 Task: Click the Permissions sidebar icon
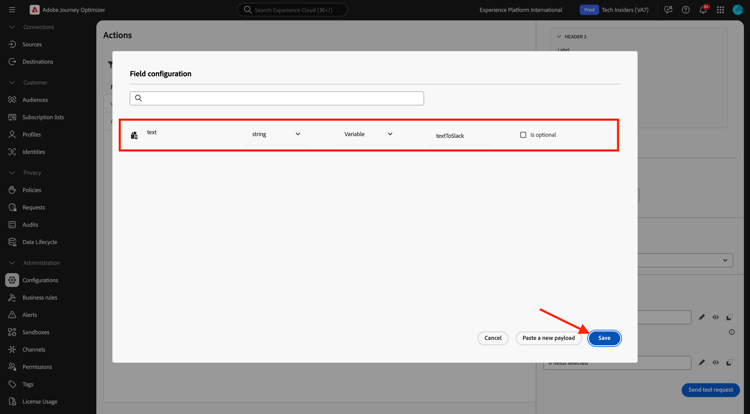coord(12,367)
